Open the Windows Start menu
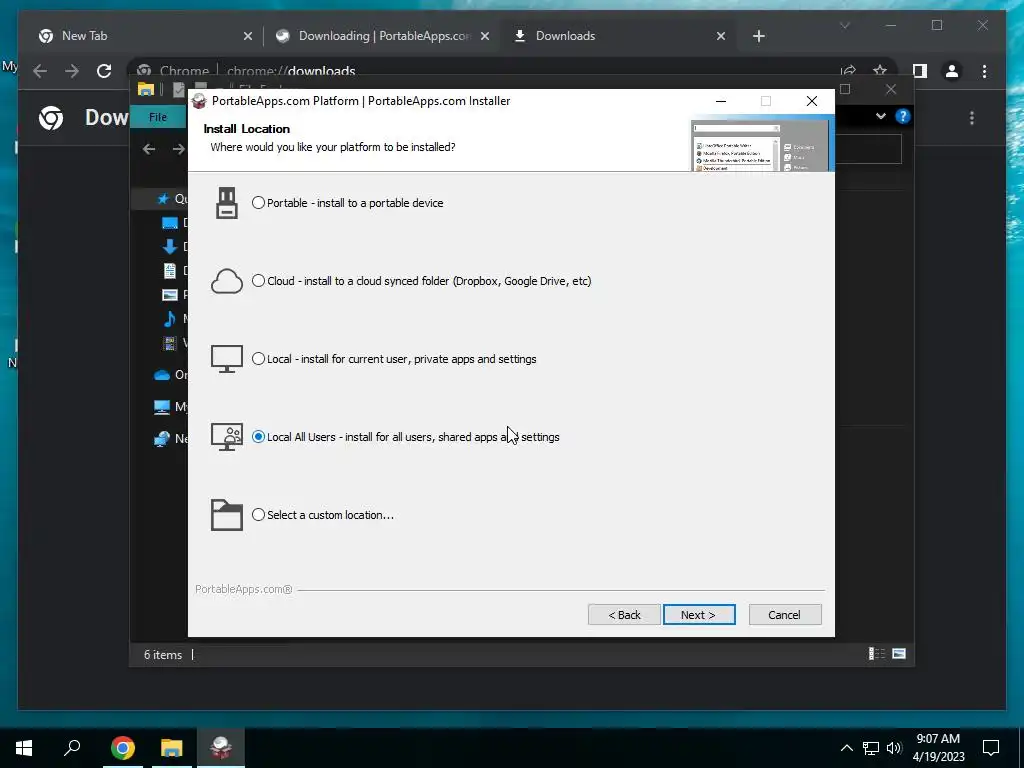 pyautogui.click(x=24, y=748)
